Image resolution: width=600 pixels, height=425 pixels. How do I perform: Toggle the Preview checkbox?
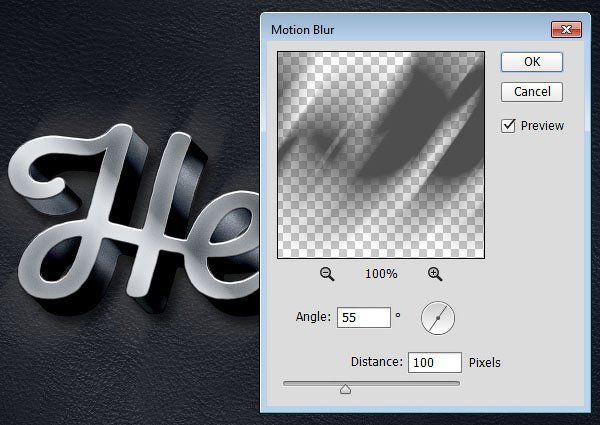click(x=508, y=125)
